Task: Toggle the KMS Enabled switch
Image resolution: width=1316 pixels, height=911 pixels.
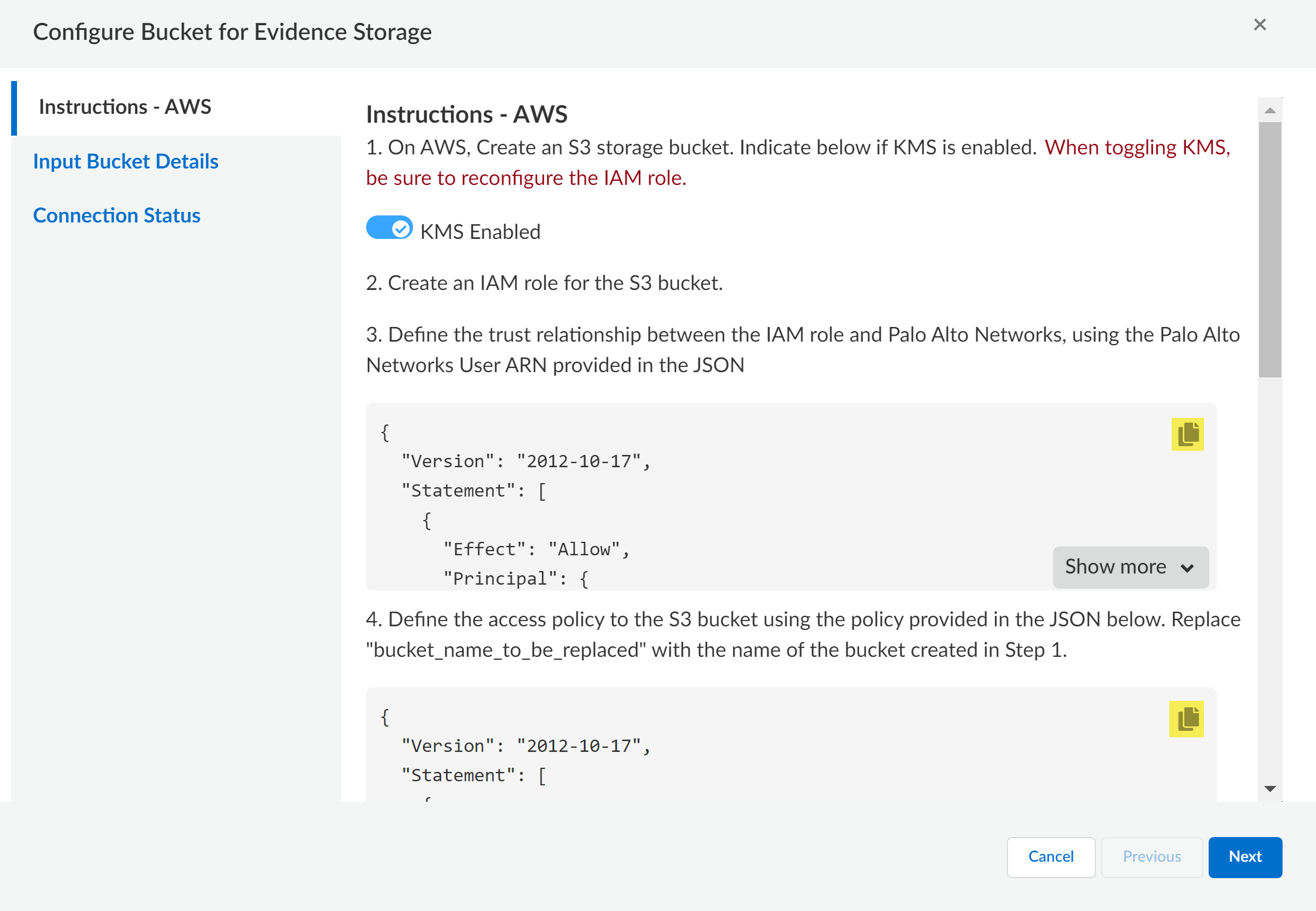Action: [x=389, y=228]
